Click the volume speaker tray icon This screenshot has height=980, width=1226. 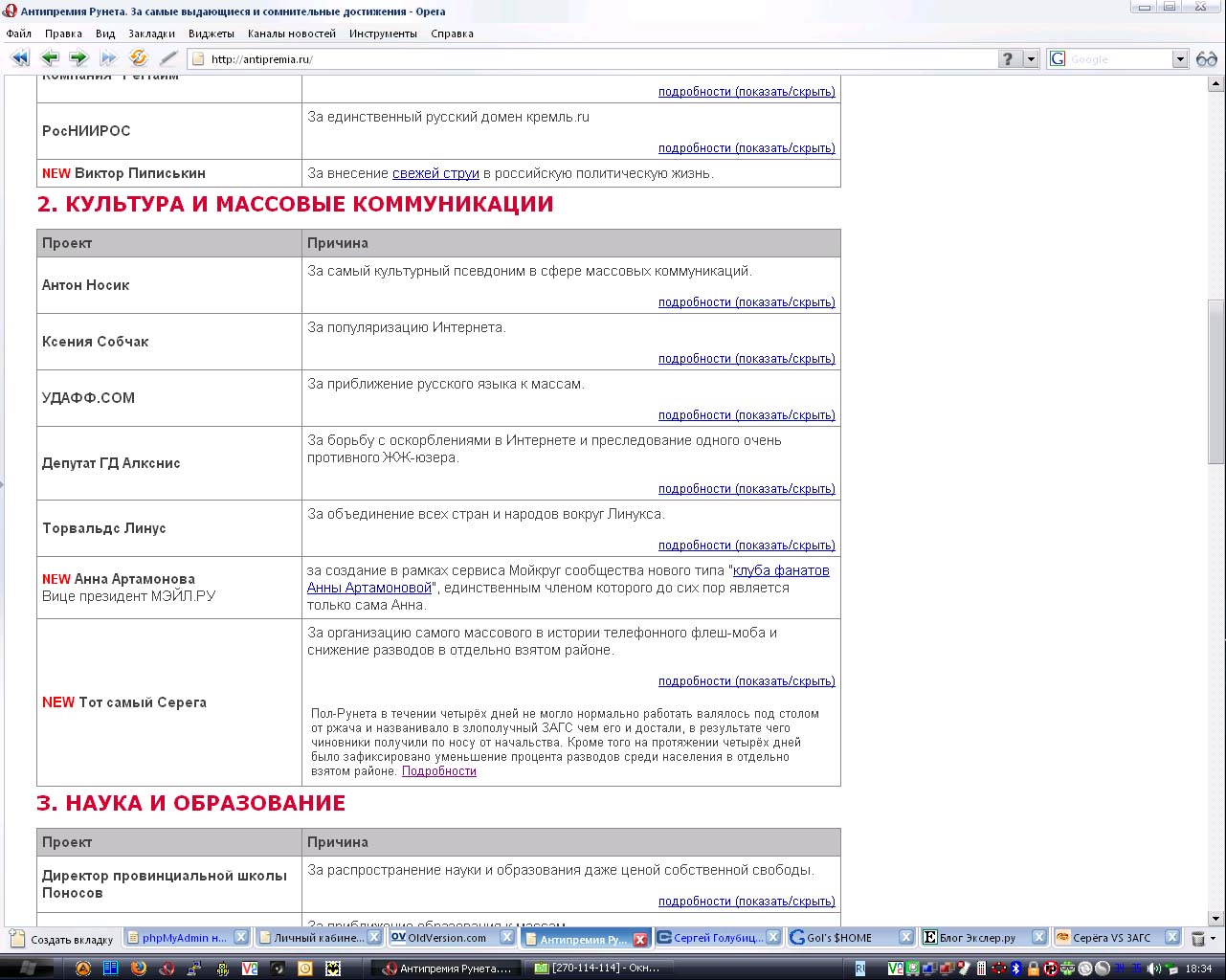[1154, 969]
